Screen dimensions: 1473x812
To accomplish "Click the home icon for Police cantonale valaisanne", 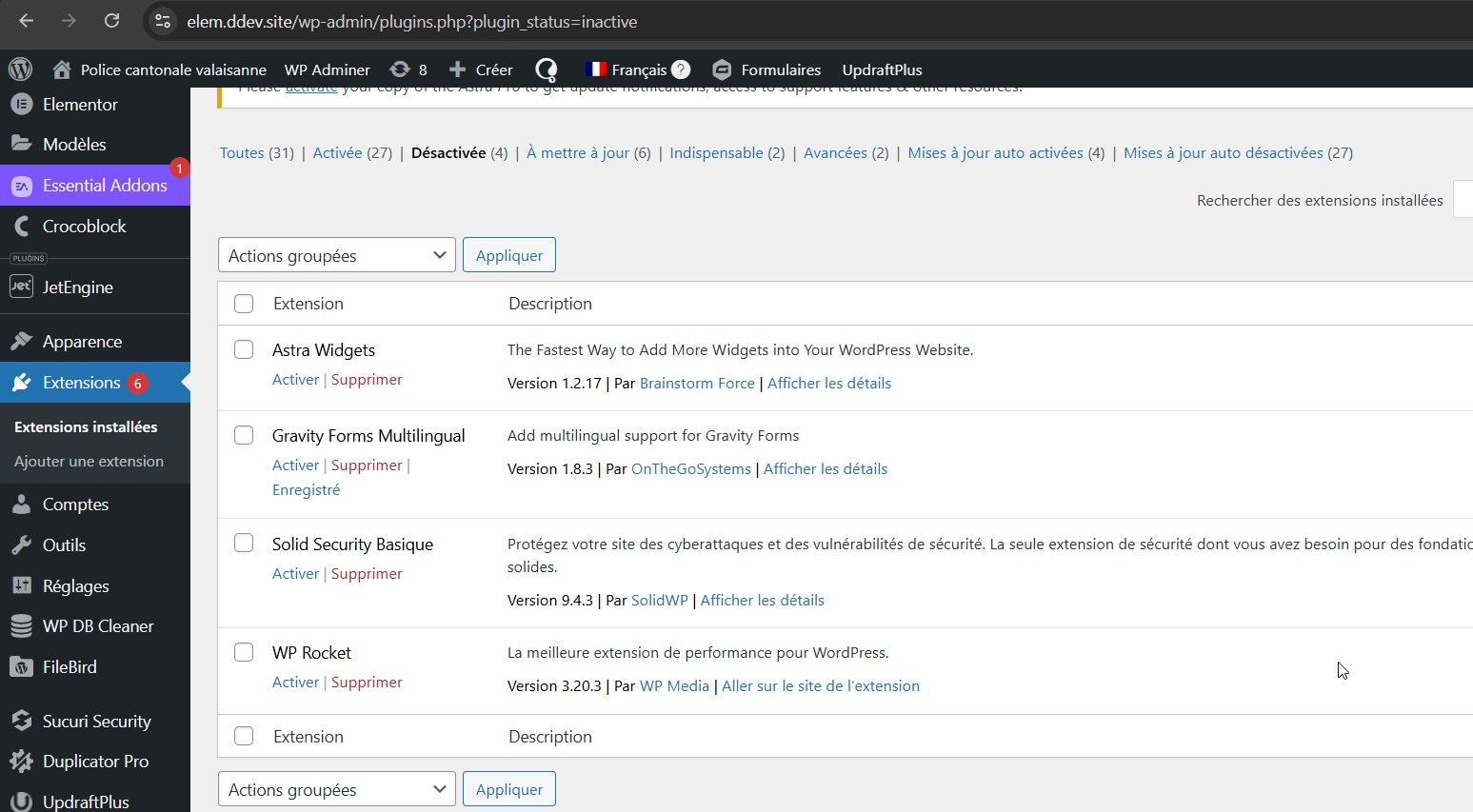I will (x=62, y=69).
